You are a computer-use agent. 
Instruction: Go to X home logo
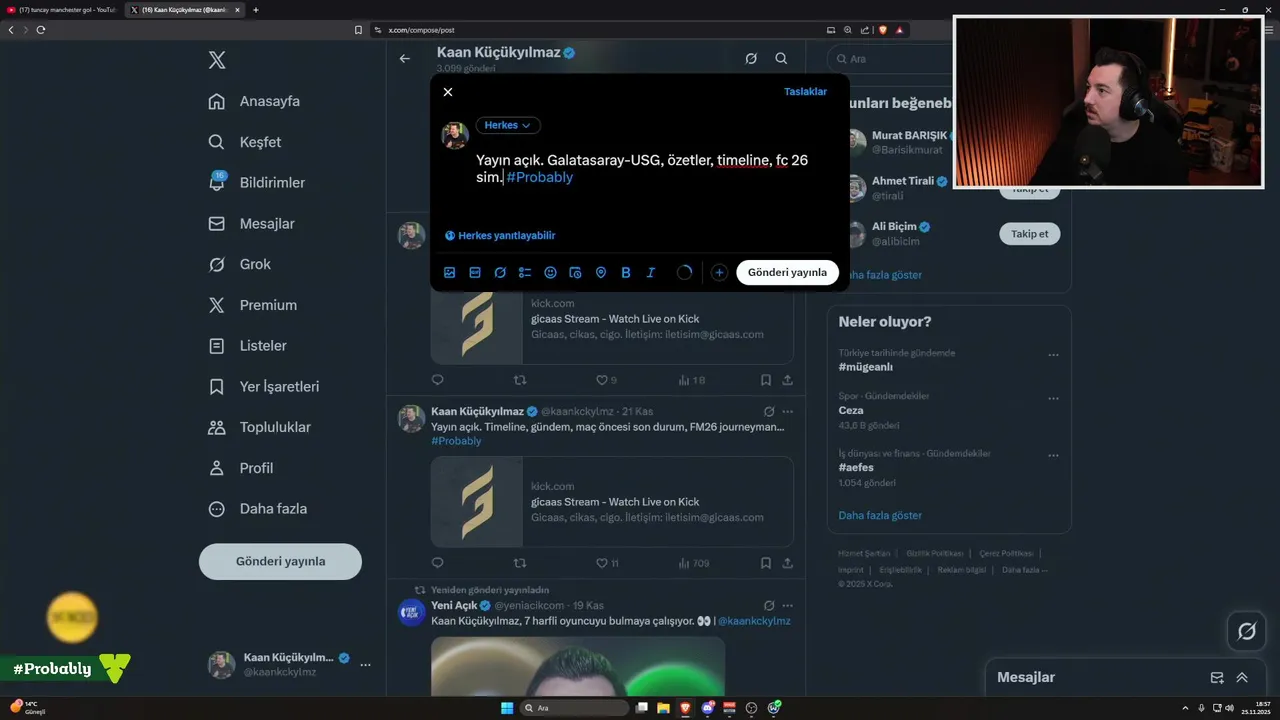pyautogui.click(x=217, y=60)
